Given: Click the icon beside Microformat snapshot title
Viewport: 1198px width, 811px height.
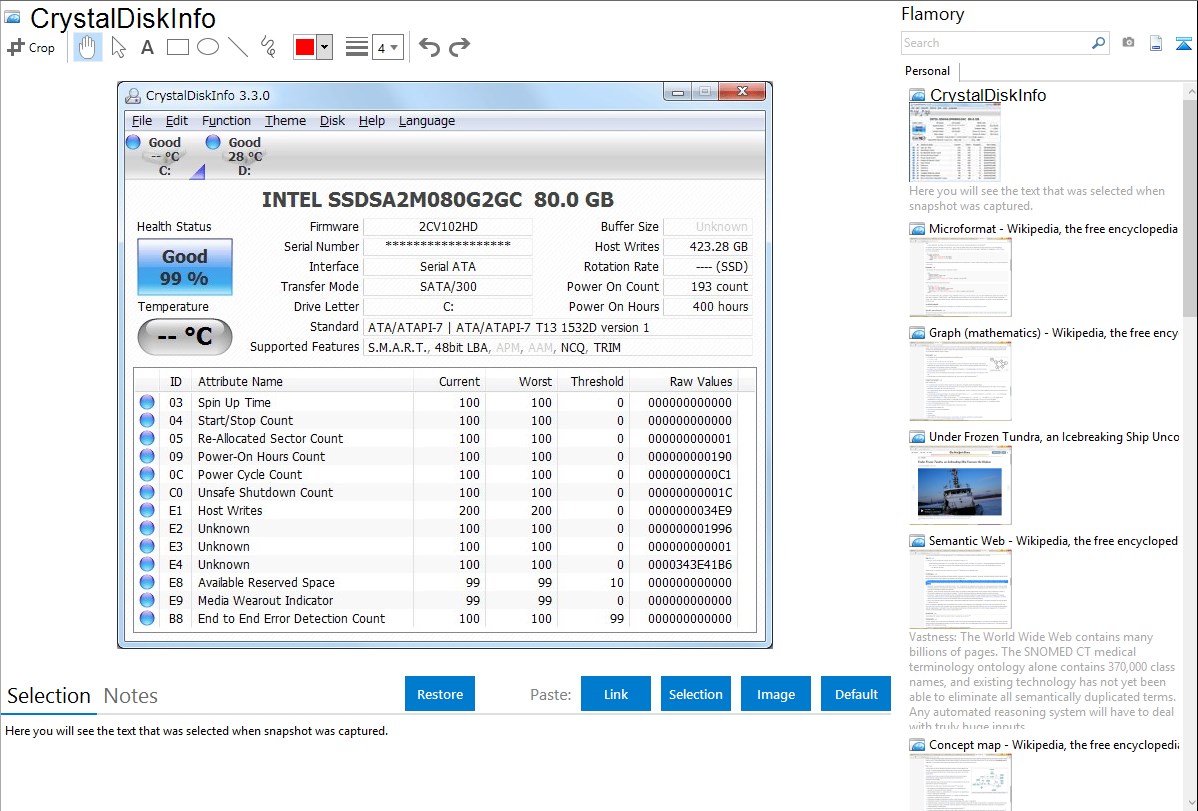Looking at the screenshot, I should pos(917,229).
